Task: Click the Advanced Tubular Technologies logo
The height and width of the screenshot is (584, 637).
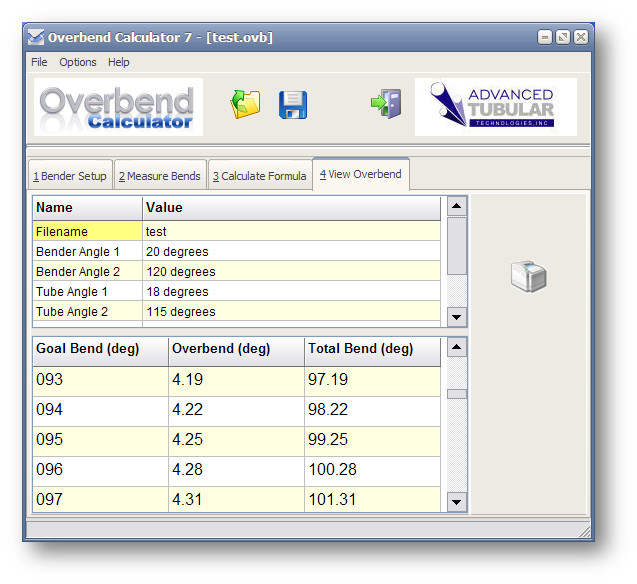Action: point(496,107)
